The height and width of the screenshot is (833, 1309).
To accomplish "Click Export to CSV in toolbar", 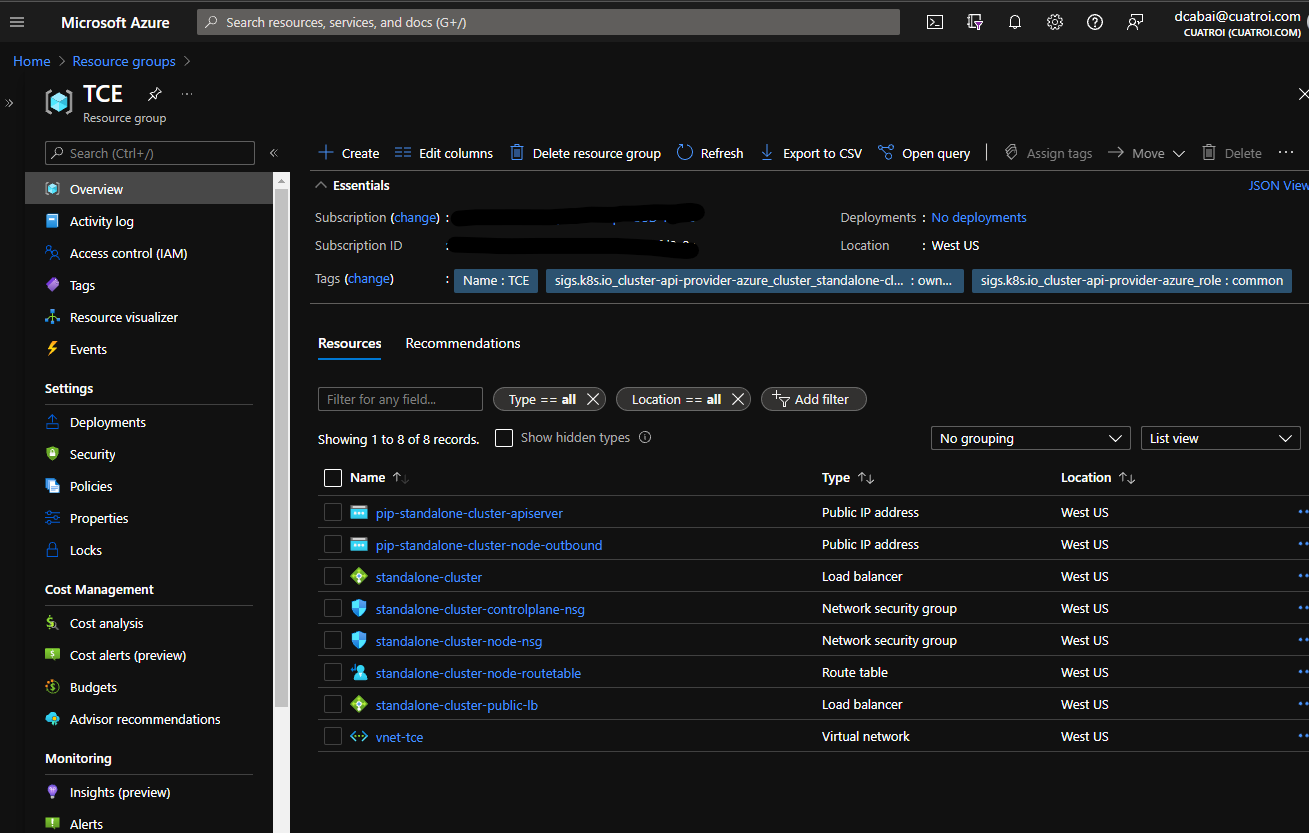I will (x=810, y=153).
